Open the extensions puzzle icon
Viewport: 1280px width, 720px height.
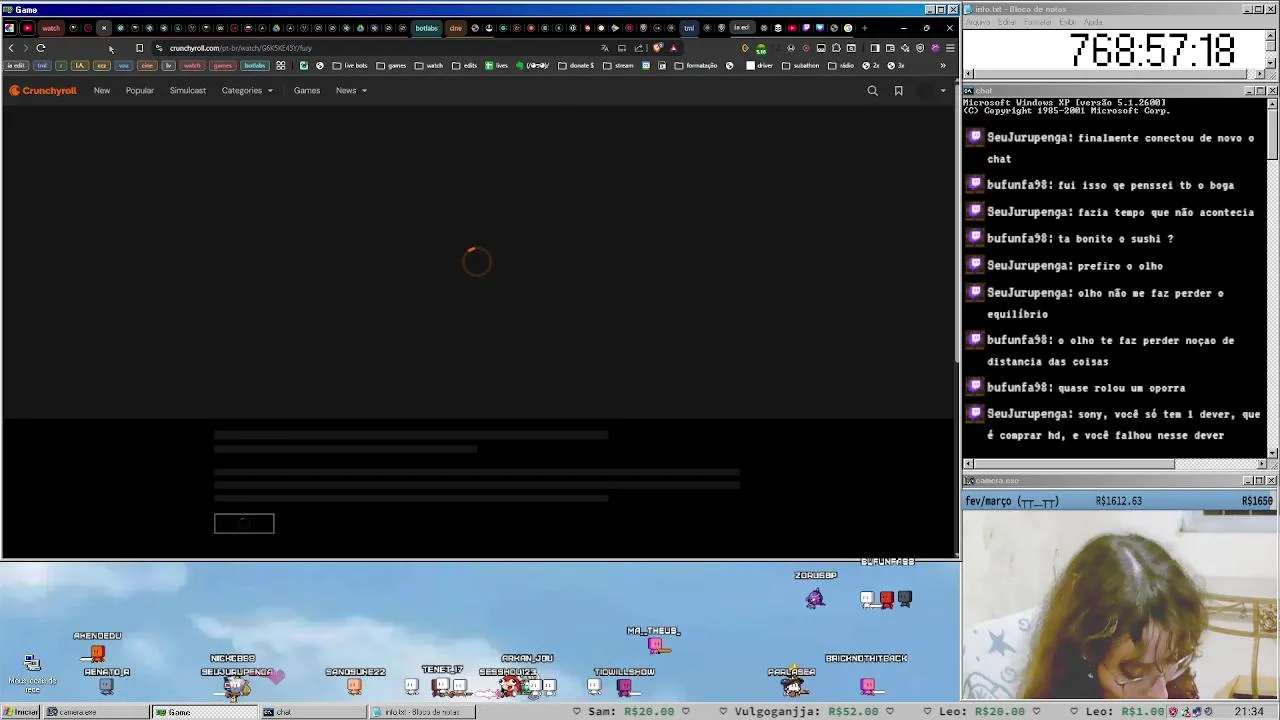[x=836, y=48]
